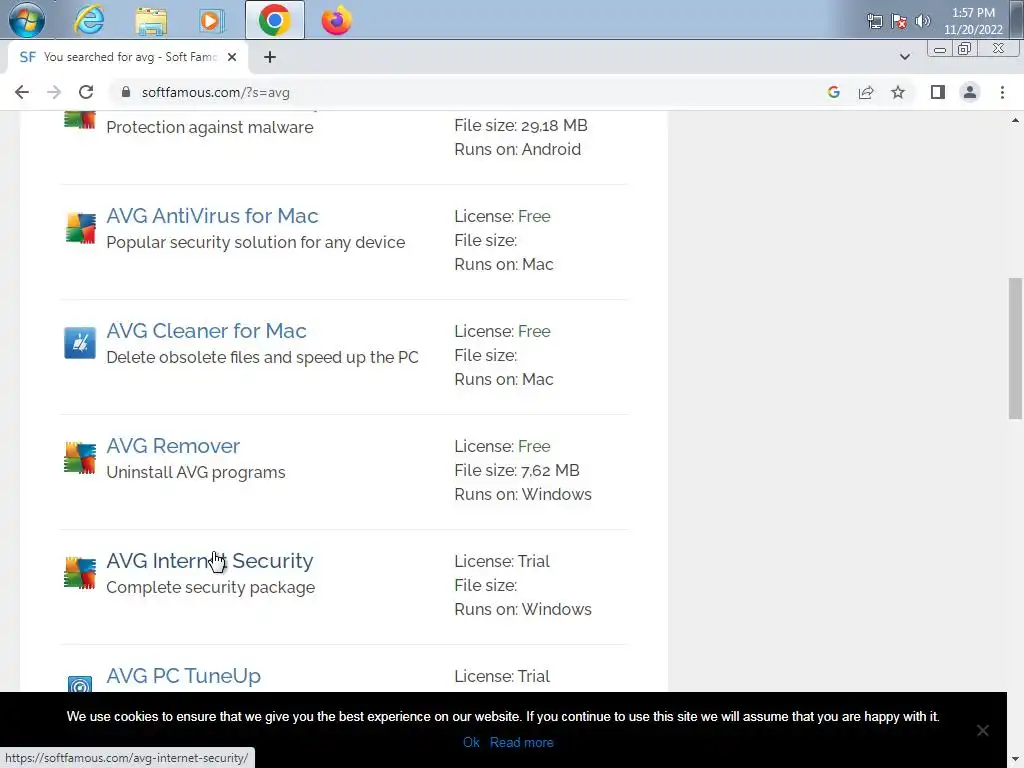Image resolution: width=1024 pixels, height=768 pixels.
Task: Click 'Delete obsolete files and speed up the PC'
Action: (x=262, y=357)
